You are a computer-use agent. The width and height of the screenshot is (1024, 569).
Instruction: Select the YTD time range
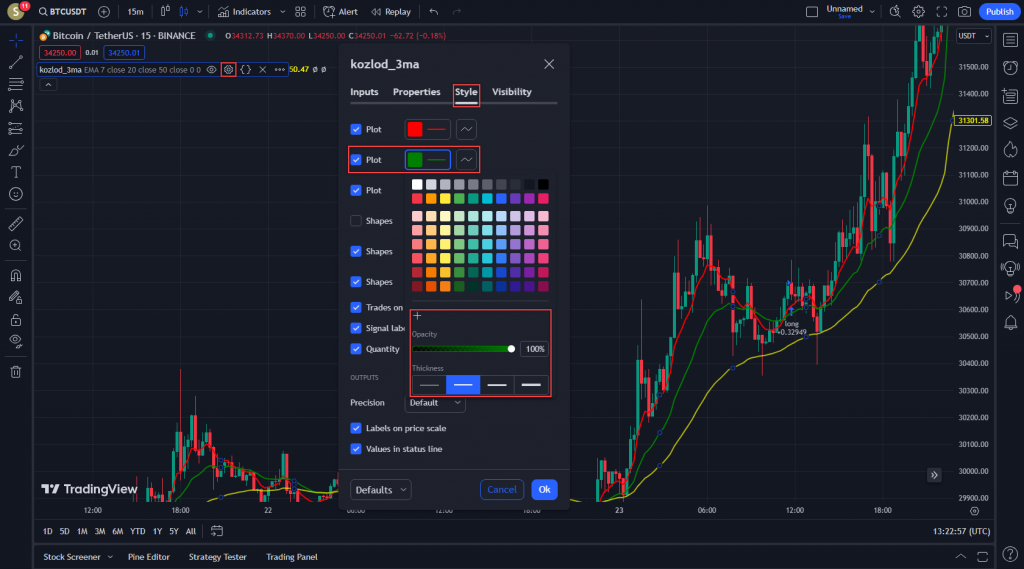click(138, 531)
